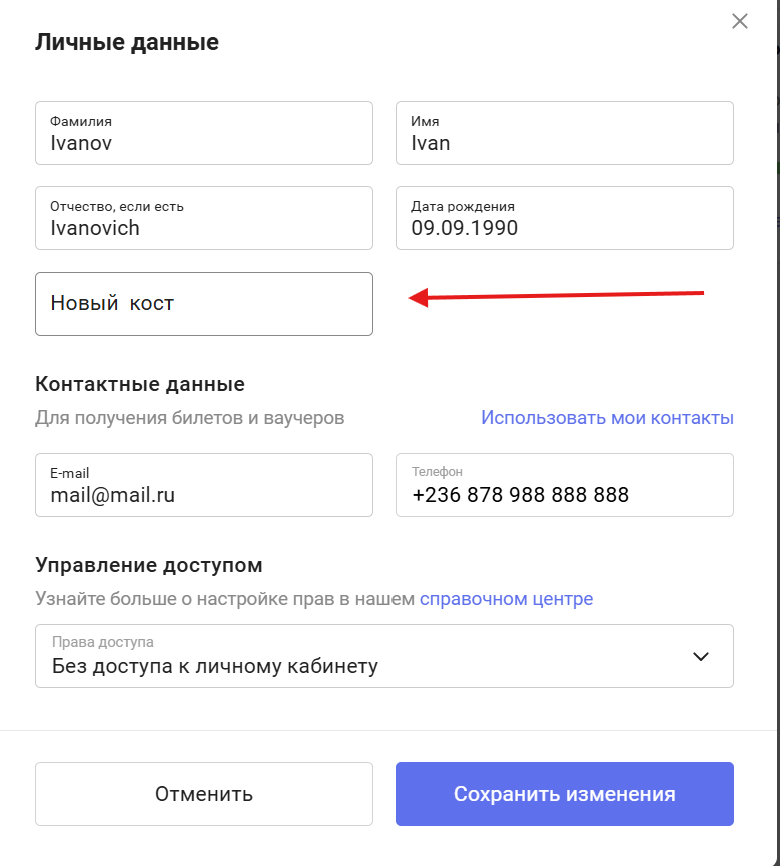This screenshot has width=780, height=866.
Task: Click the Для получения билетов и ваучеров text
Action: pos(189,418)
